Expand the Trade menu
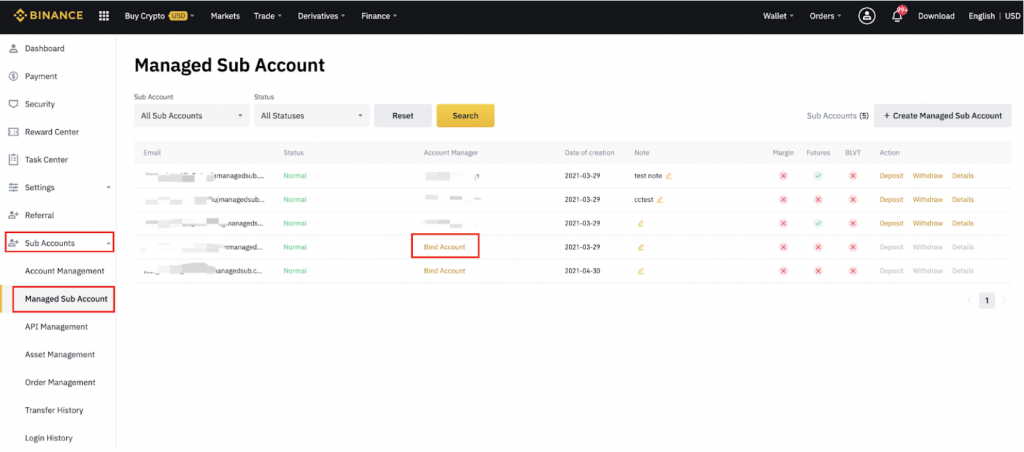The width and height of the screenshot is (1024, 452). tap(268, 16)
